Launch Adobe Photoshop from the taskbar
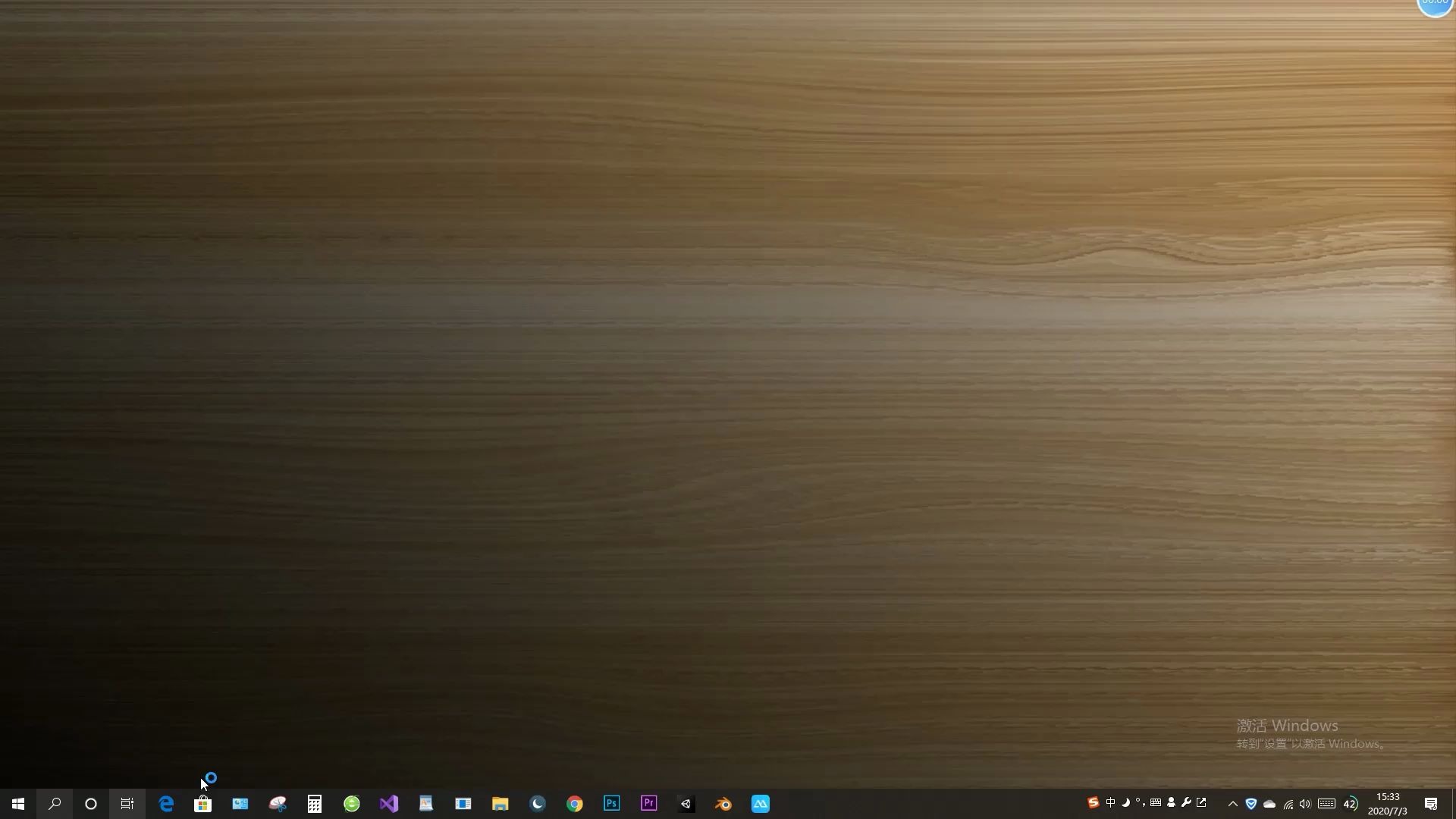 click(x=612, y=804)
